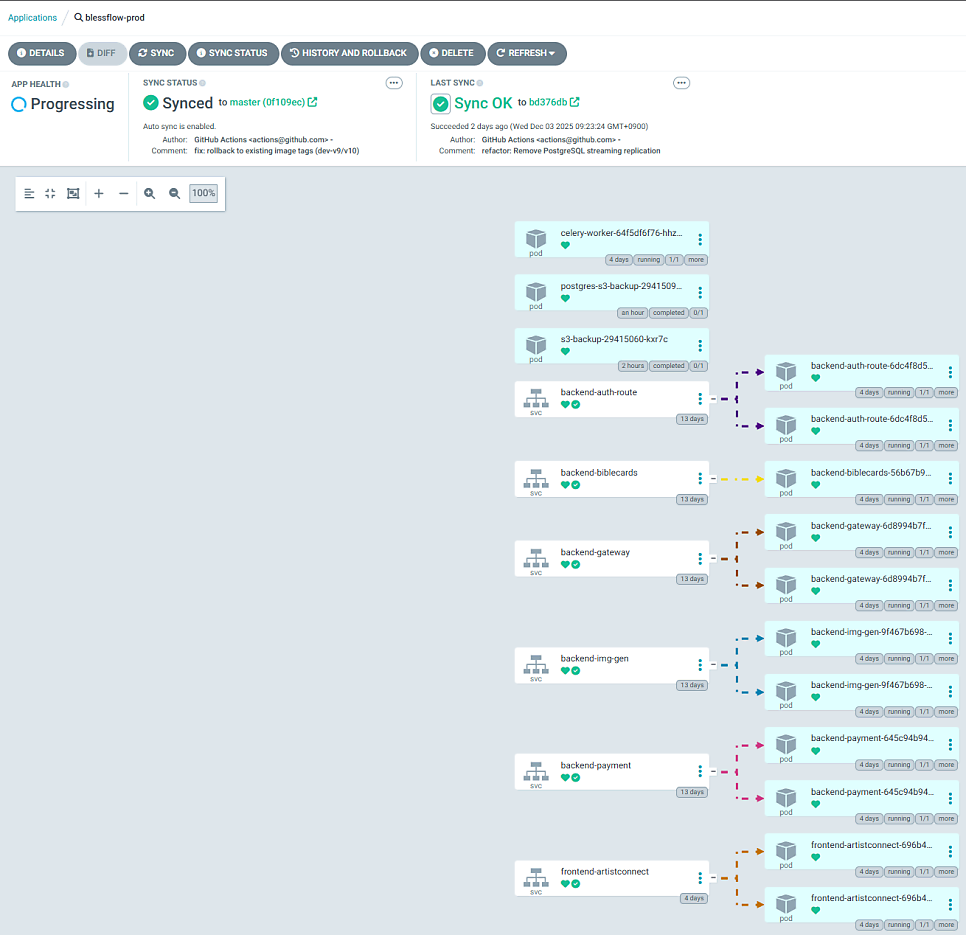Screen dimensions: 966x935
Task: Click the zoom out magnifier icon
Action: (174, 193)
